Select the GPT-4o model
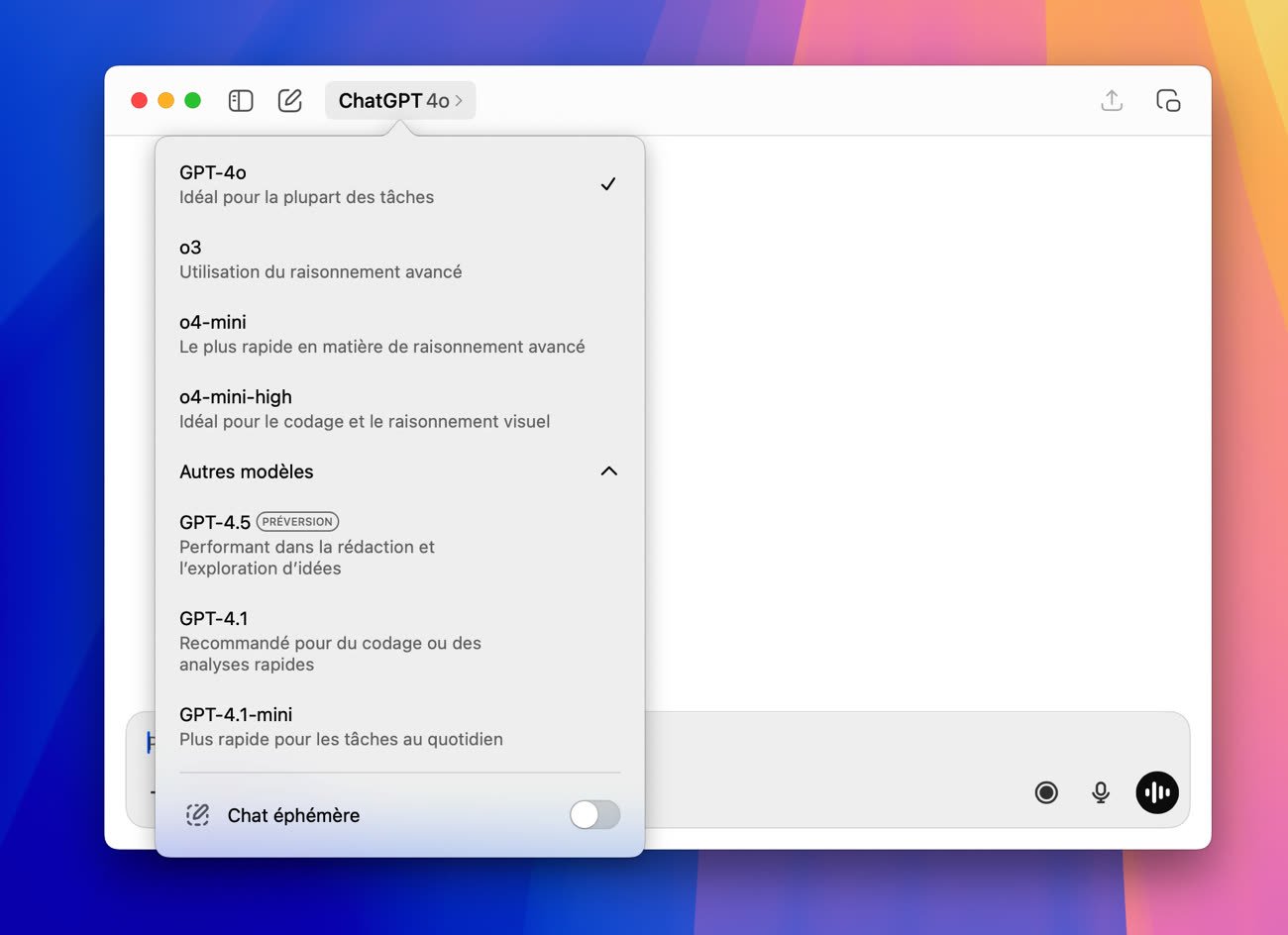Screen dimensions: 1288x935 399,184
